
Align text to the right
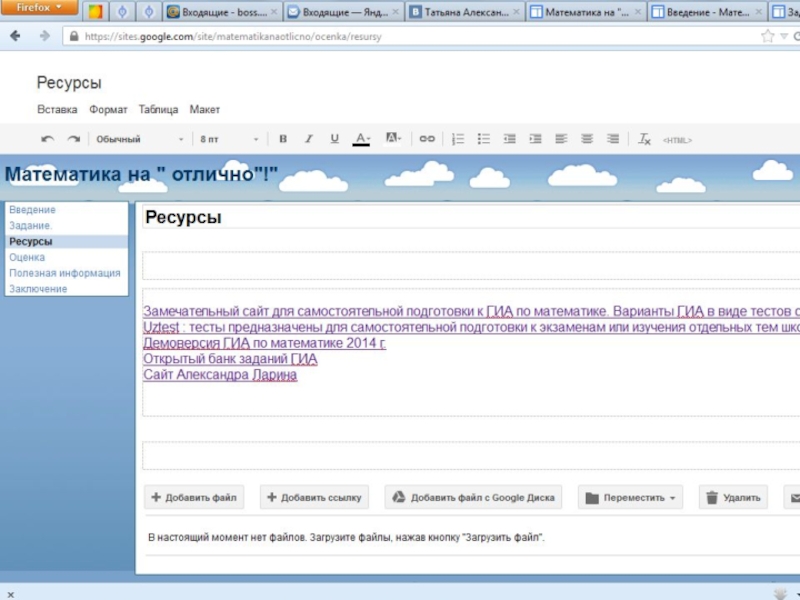point(613,139)
